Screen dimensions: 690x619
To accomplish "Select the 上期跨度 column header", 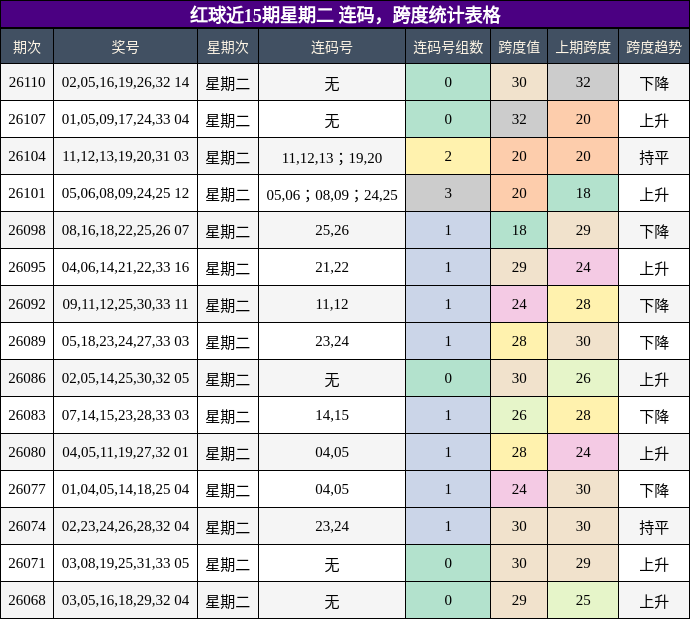I will pos(583,47).
